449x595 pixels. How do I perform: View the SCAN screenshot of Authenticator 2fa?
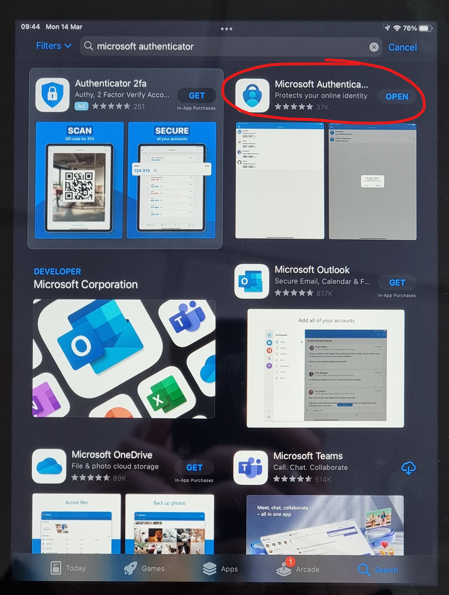[x=79, y=180]
